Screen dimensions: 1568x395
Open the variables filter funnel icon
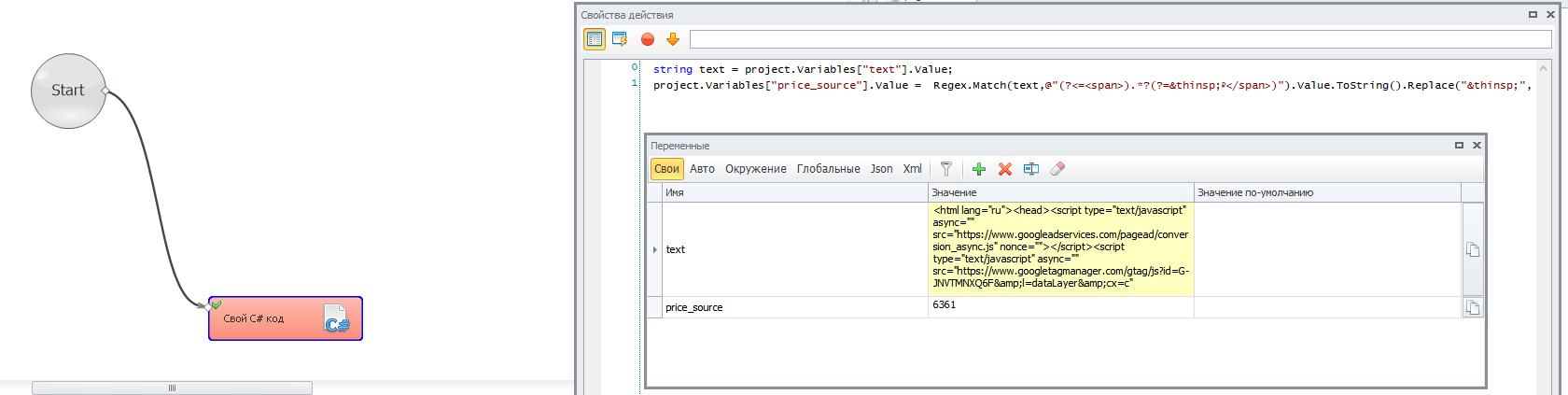945,169
